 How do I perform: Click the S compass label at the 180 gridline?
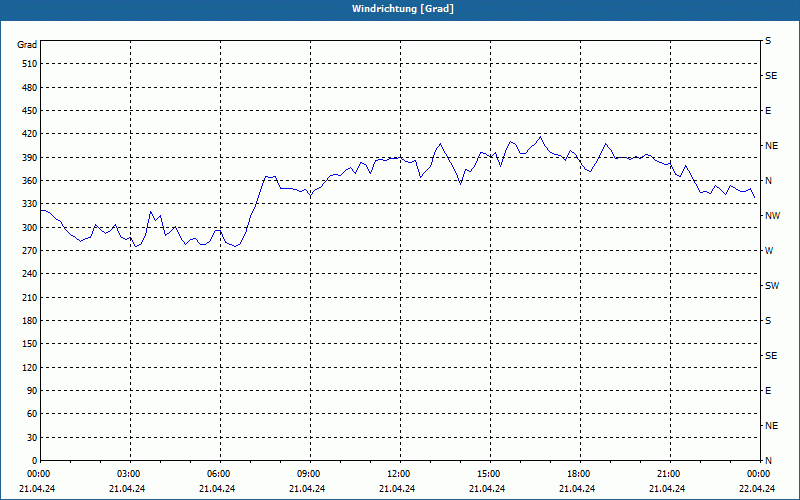pyautogui.click(x=768, y=321)
